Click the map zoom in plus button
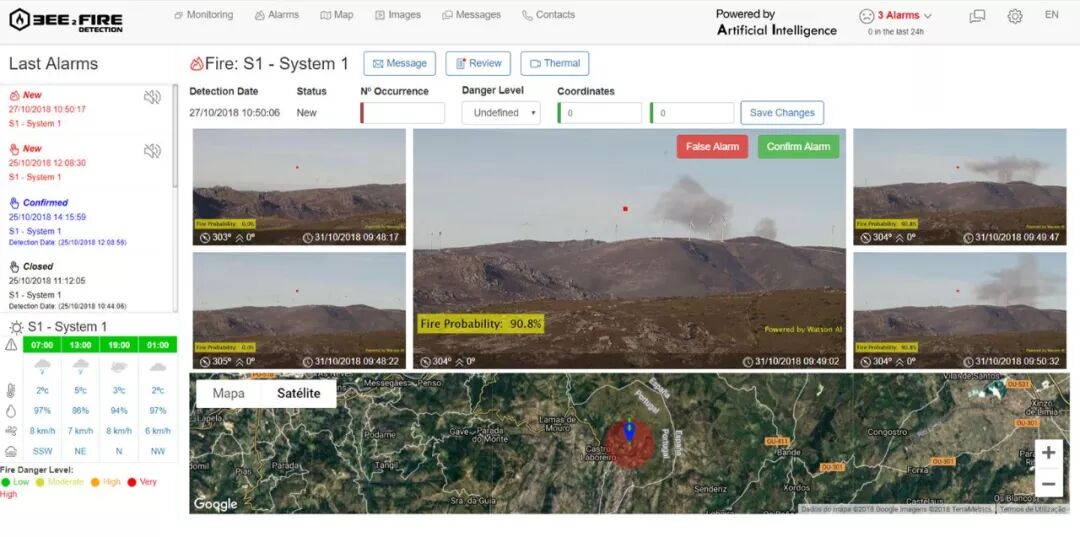Image resolution: width=1080 pixels, height=537 pixels. (x=1048, y=453)
